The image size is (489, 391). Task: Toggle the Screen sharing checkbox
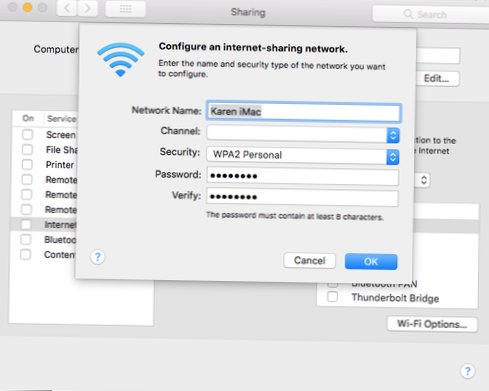pos(27,135)
